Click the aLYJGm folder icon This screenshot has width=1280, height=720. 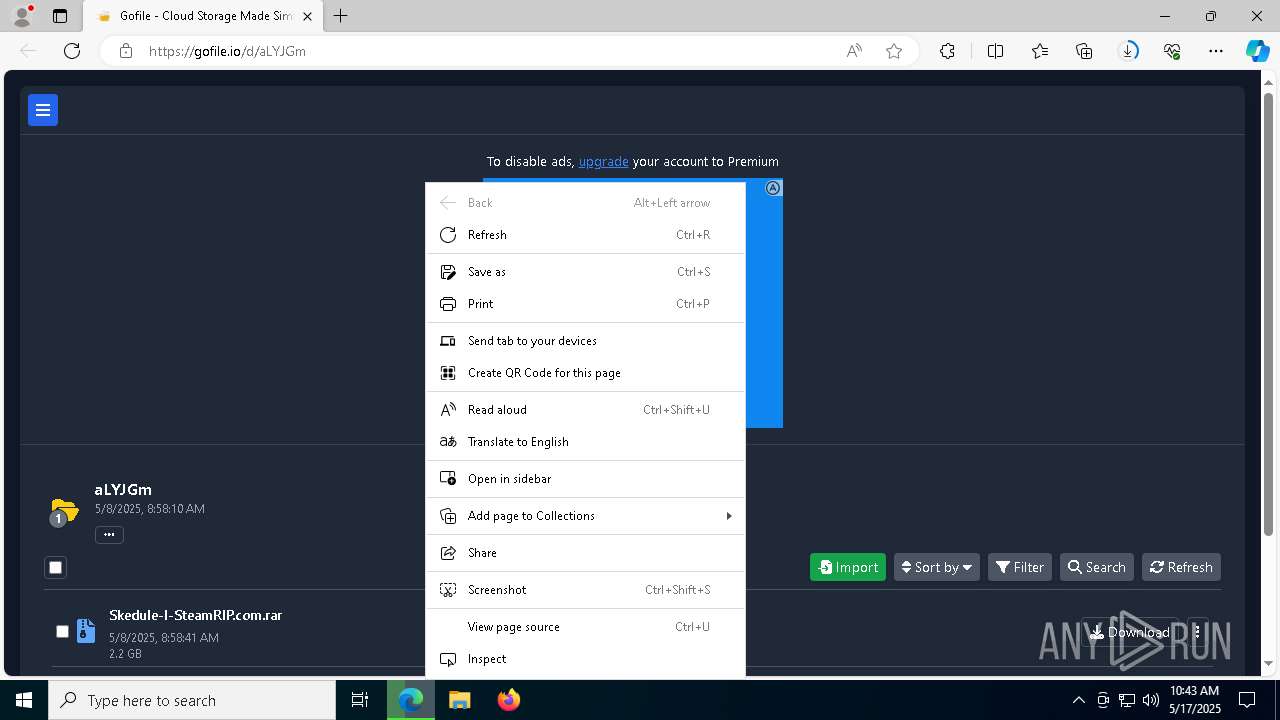[64, 511]
